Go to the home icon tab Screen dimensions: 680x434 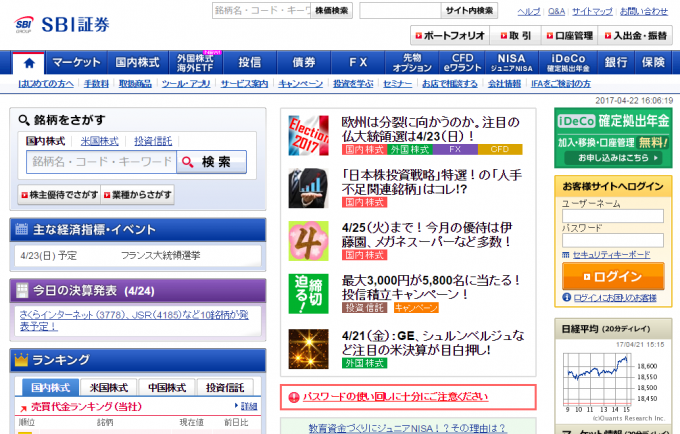click(x=29, y=63)
